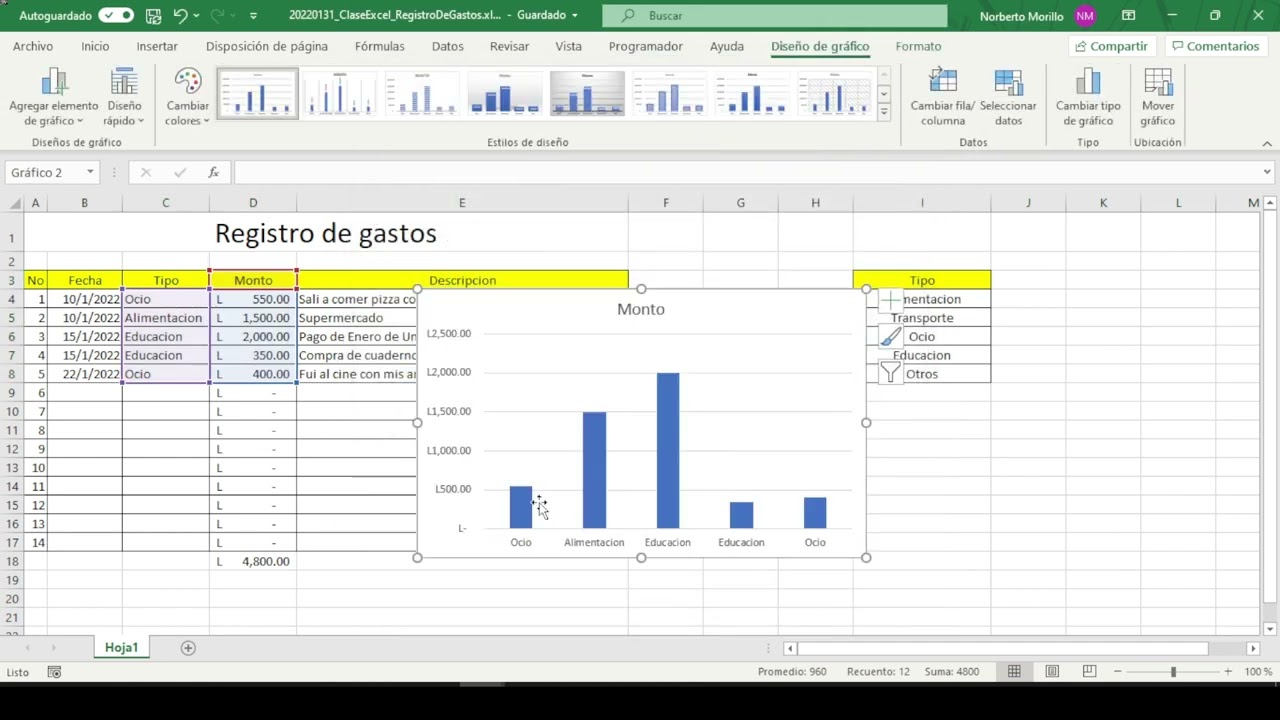Switch to the Formato tab
This screenshot has width=1280, height=720.
pyautogui.click(x=918, y=46)
